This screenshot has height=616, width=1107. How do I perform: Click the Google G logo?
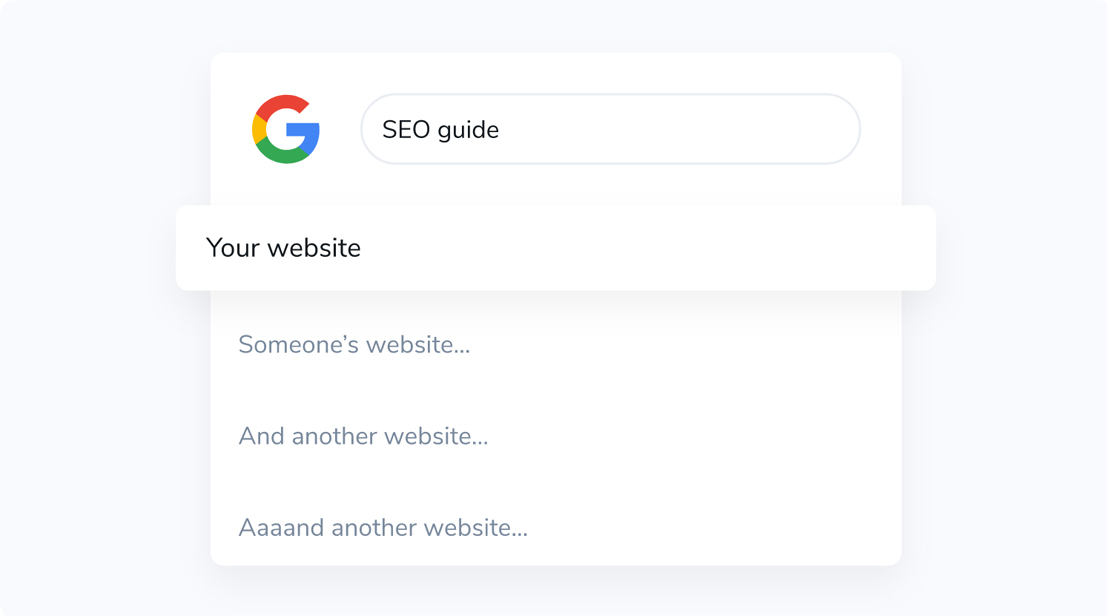[286, 129]
